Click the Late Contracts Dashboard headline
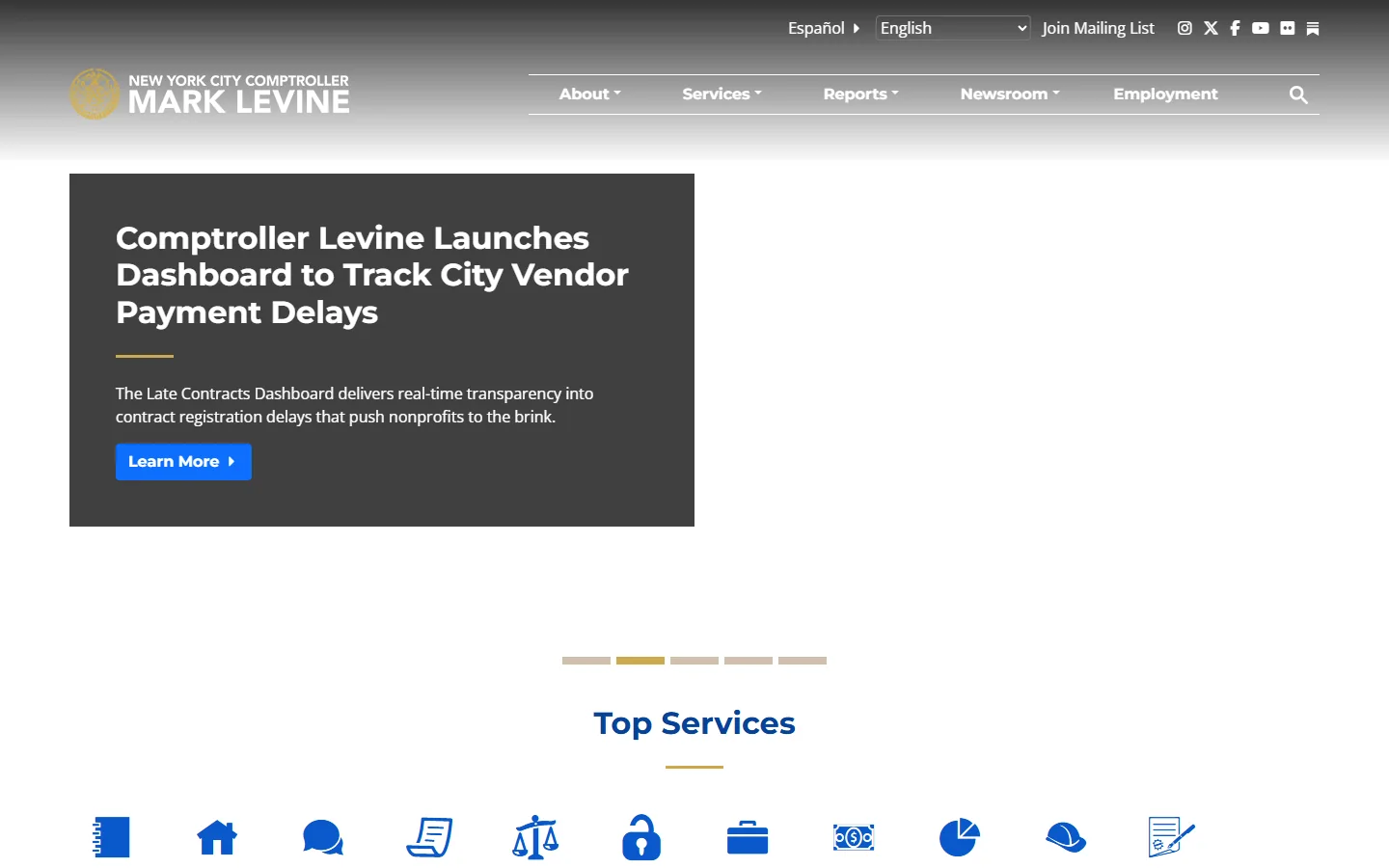This screenshot has width=1389, height=868. tap(372, 275)
